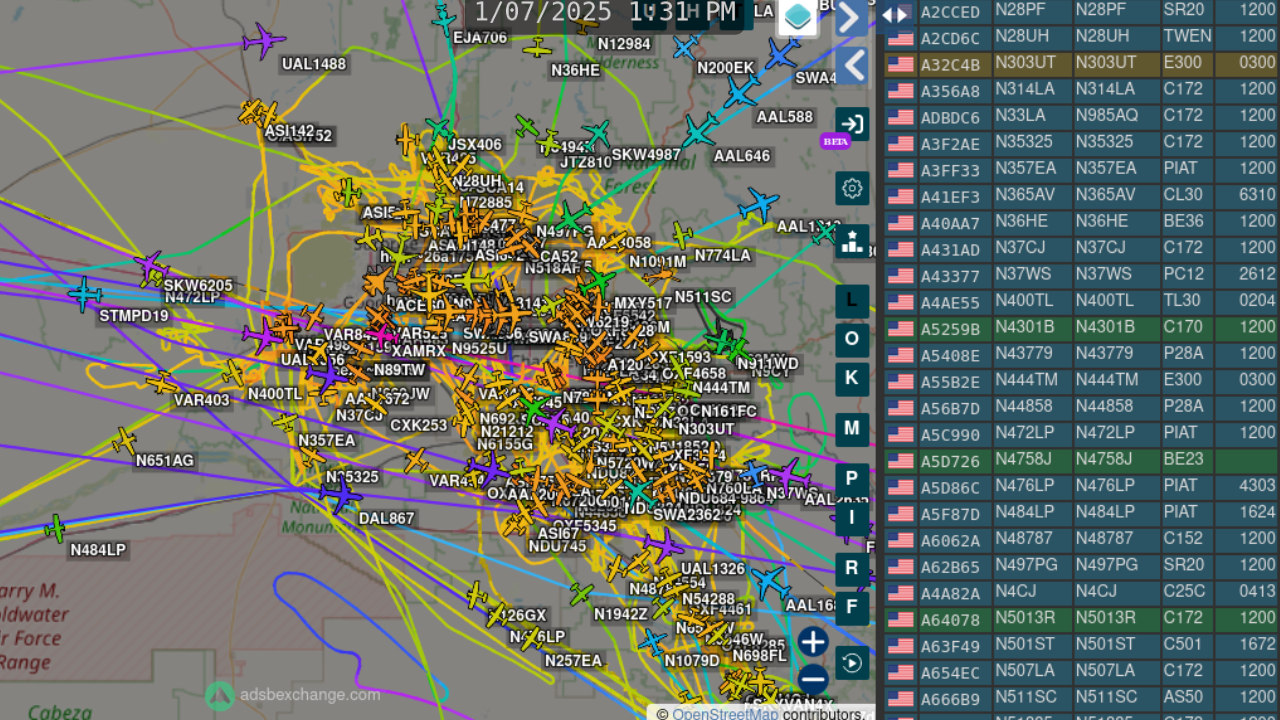
Task: Click the US flag in the A5259B row
Action: coord(901,328)
